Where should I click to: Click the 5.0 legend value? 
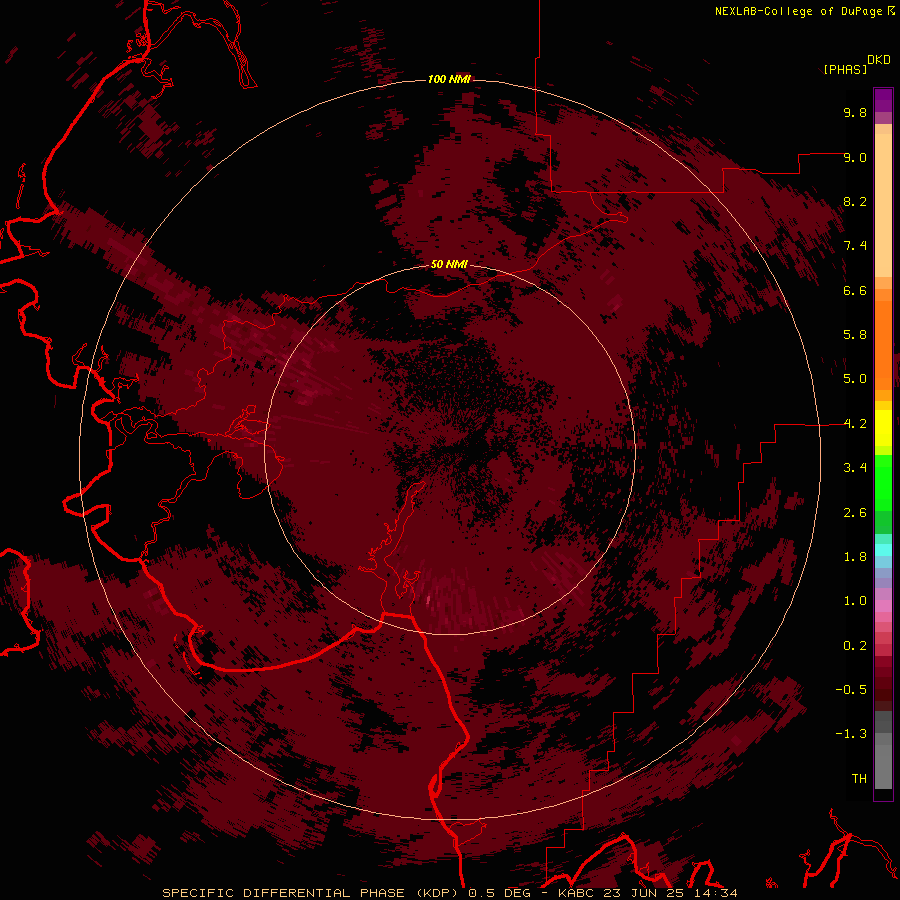[855, 379]
